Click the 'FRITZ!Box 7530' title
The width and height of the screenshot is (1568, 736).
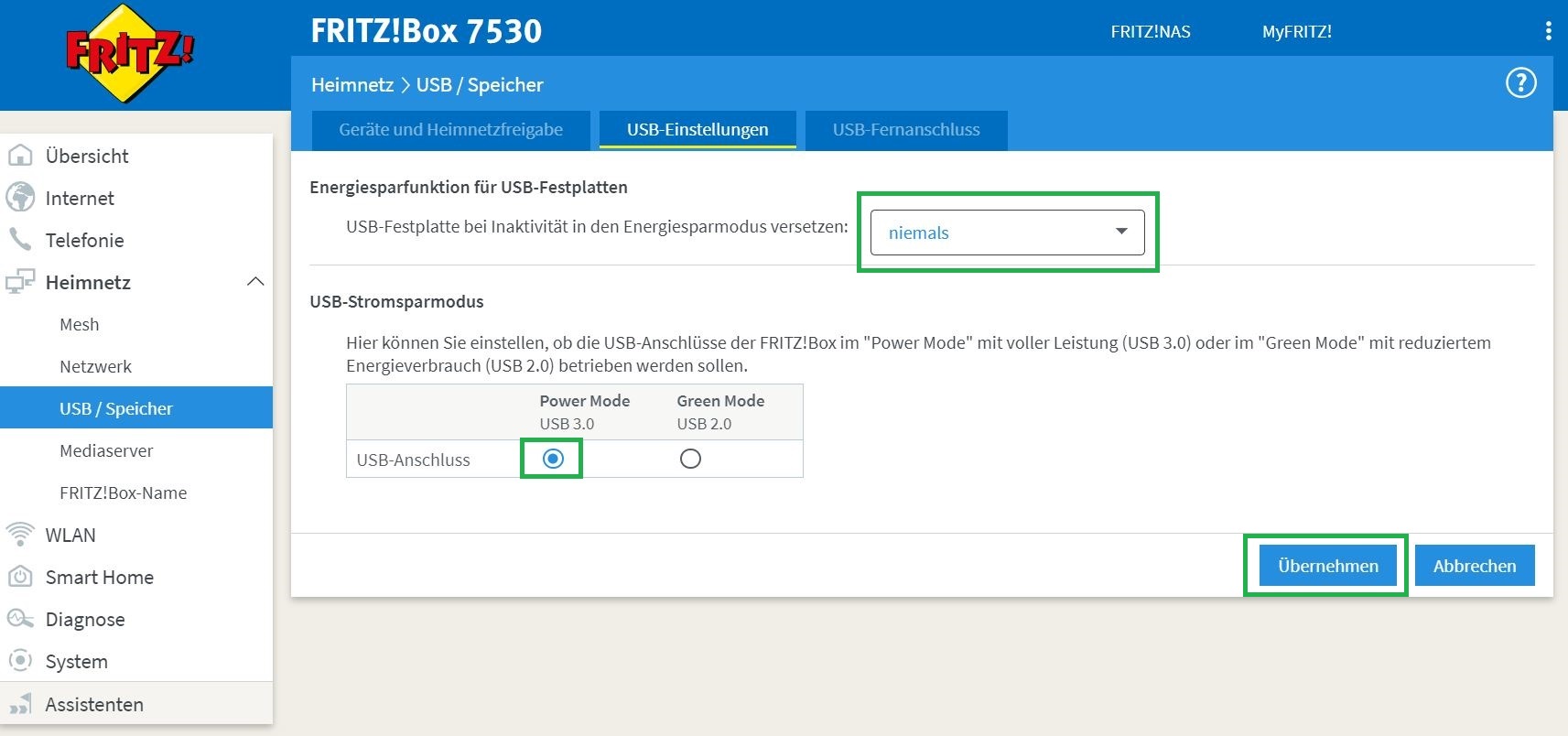[427, 31]
